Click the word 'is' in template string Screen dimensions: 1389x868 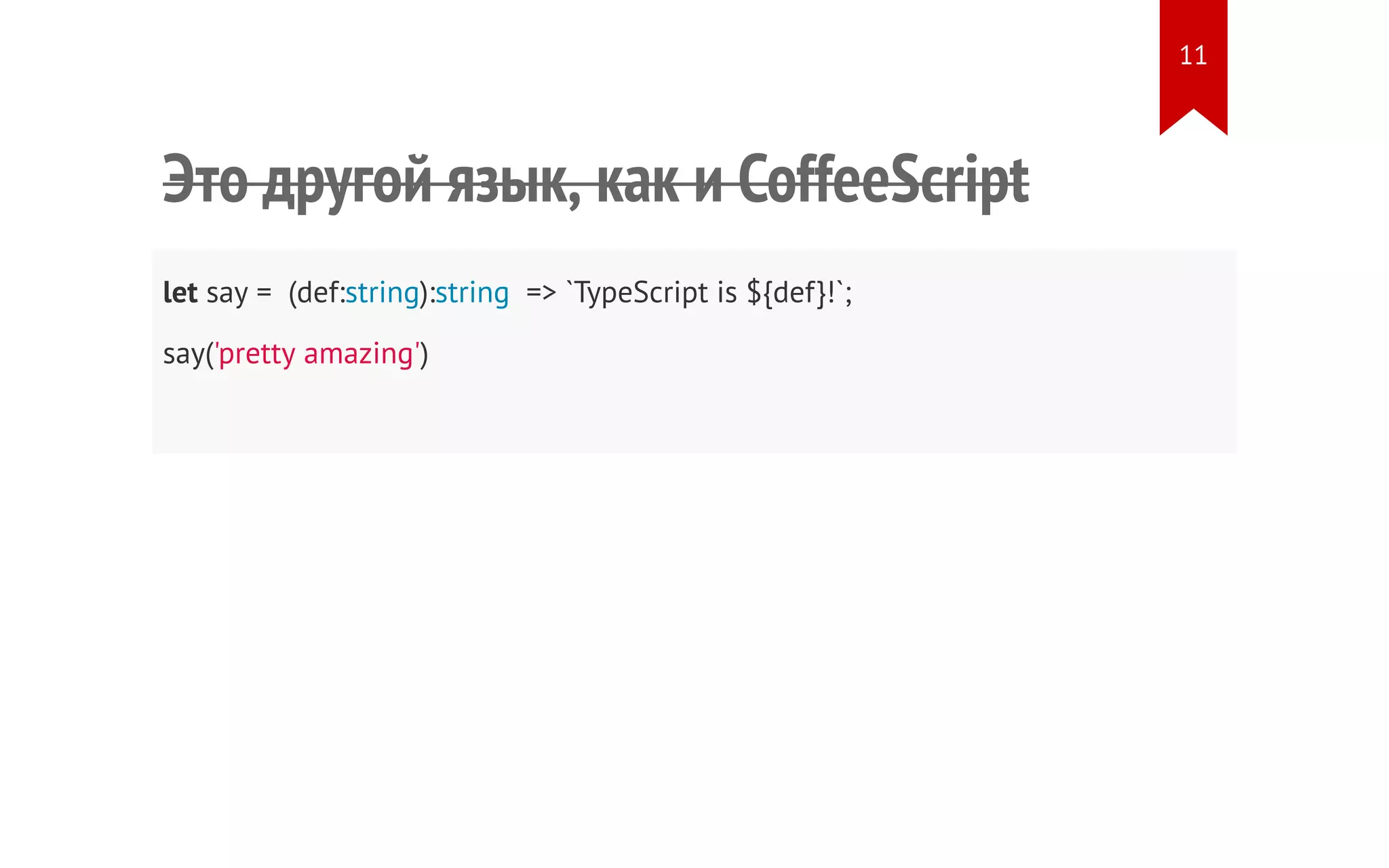pyautogui.click(x=726, y=293)
